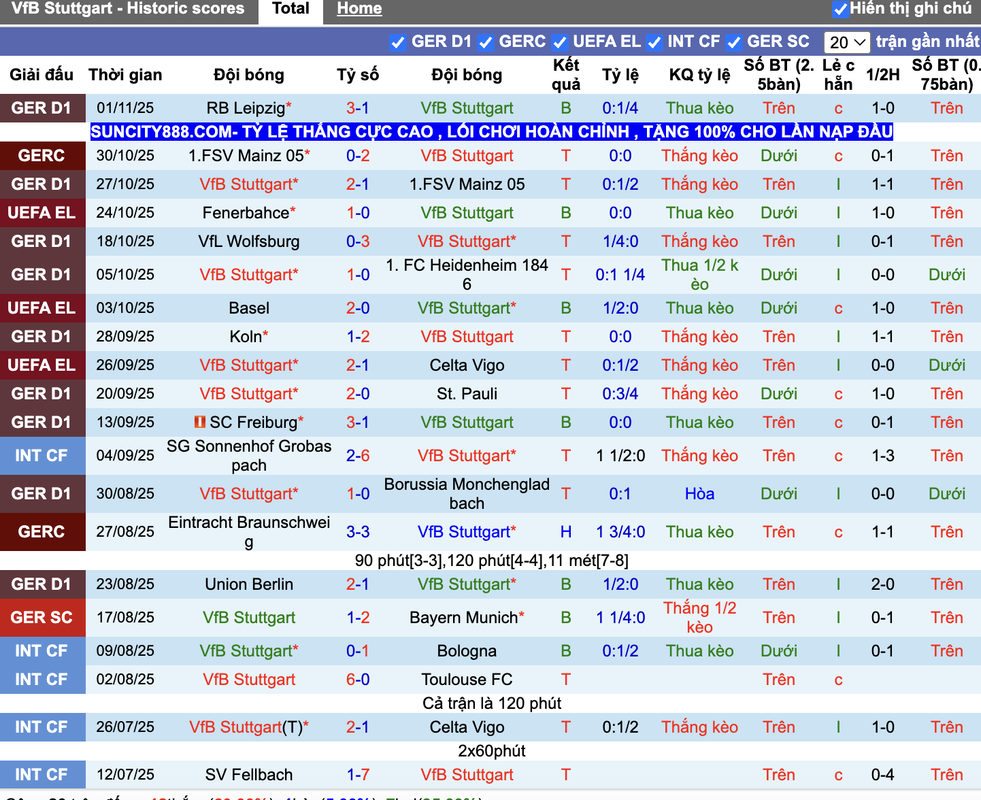981x800 pixels.
Task: Click the INT CF league label on 04/09/25
Action: click(x=42, y=455)
